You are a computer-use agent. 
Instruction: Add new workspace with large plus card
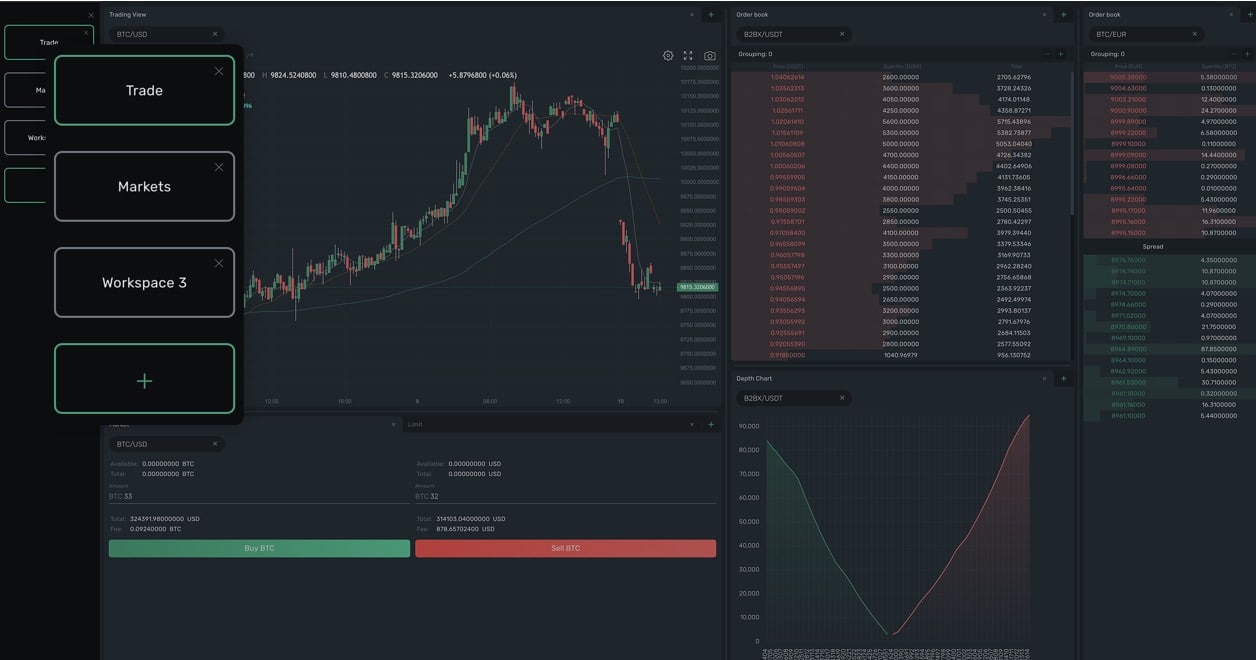[144, 379]
